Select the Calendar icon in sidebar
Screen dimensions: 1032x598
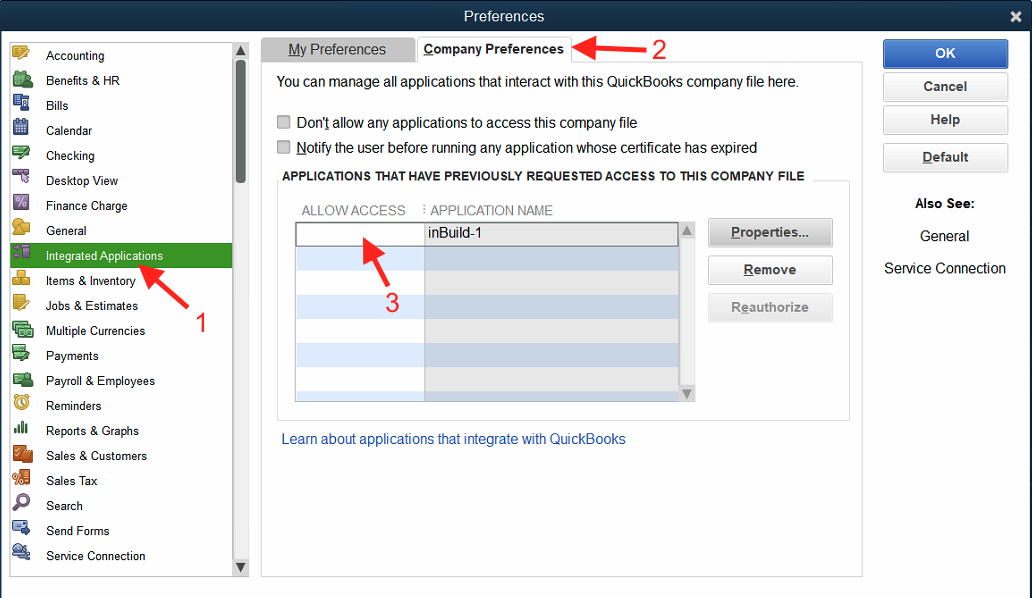click(x=21, y=129)
